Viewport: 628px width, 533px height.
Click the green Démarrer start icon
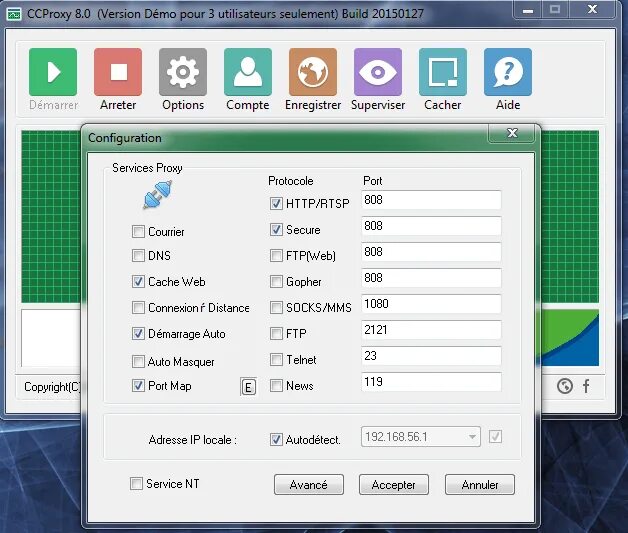point(53,72)
